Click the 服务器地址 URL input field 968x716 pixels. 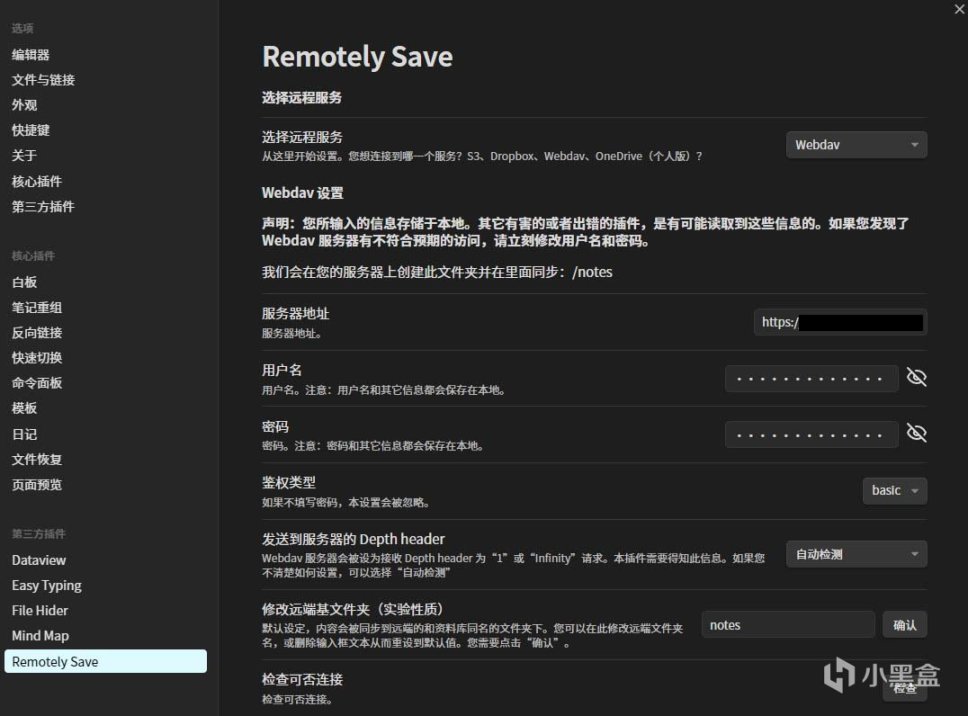[840, 322]
